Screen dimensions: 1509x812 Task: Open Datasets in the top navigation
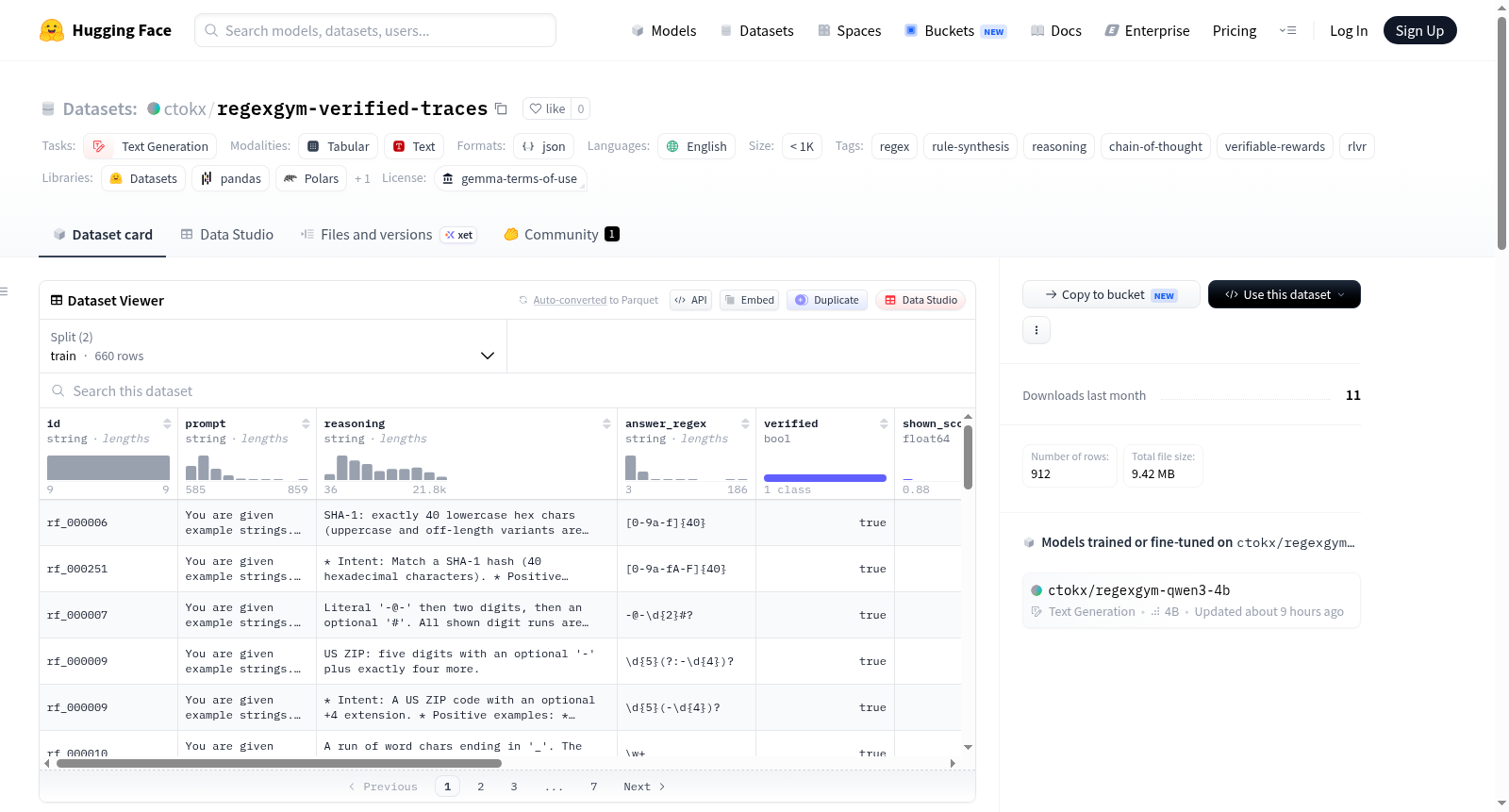[757, 30]
